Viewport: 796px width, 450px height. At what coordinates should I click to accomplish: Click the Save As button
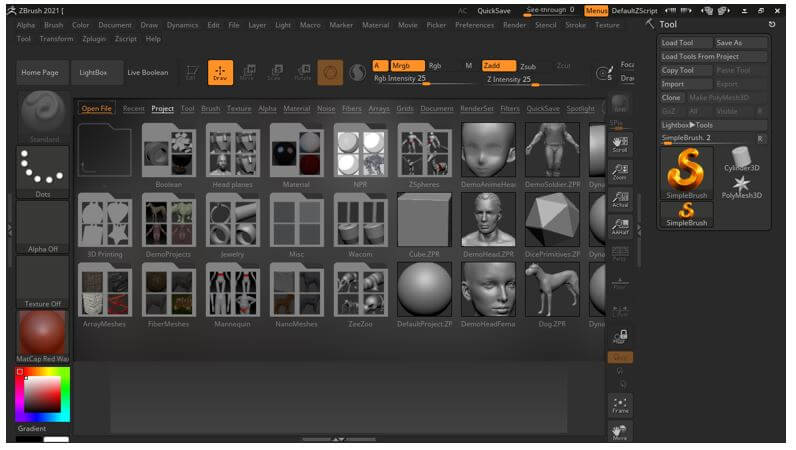741,43
